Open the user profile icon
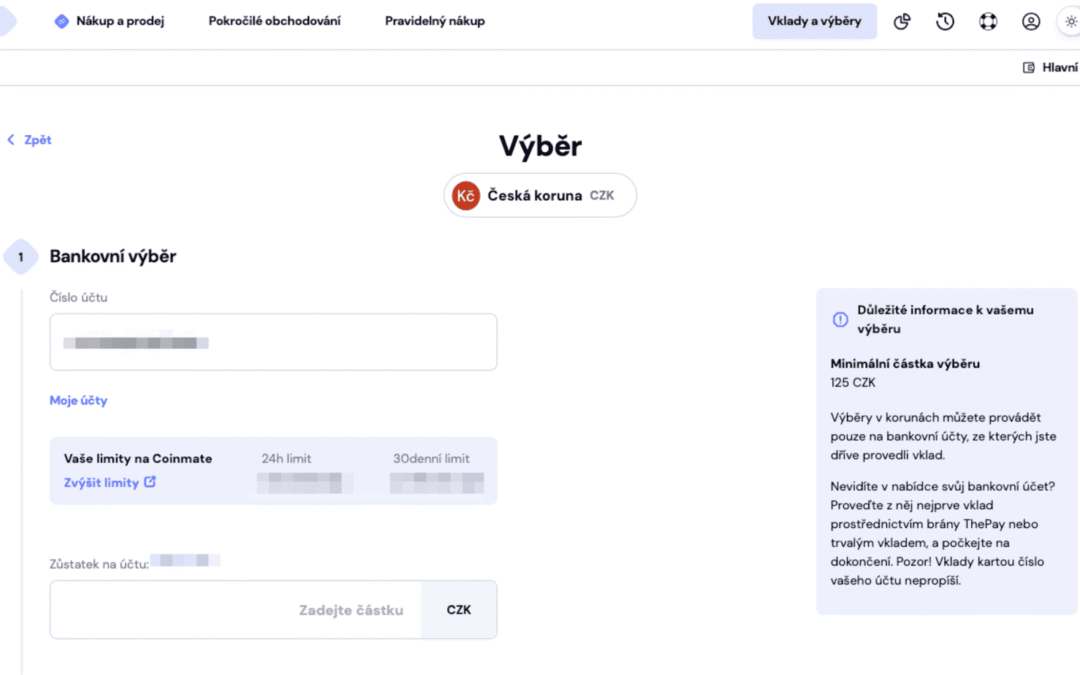The image size is (1080, 675). 1031,21
